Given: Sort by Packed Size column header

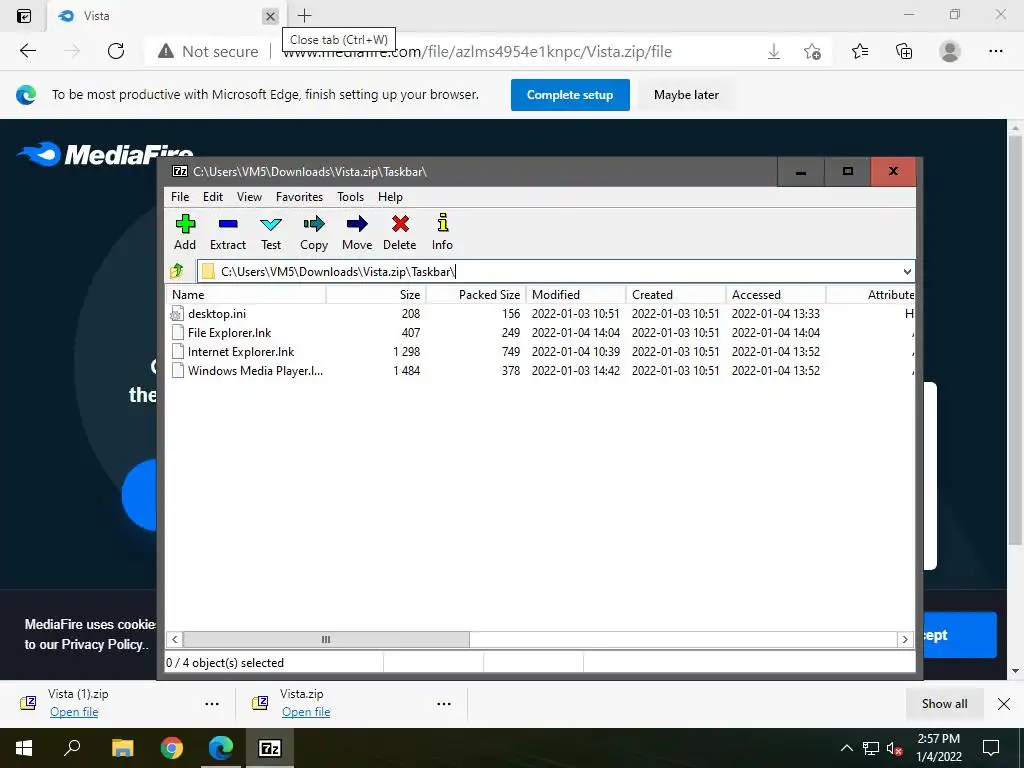Looking at the screenshot, I should point(476,295).
